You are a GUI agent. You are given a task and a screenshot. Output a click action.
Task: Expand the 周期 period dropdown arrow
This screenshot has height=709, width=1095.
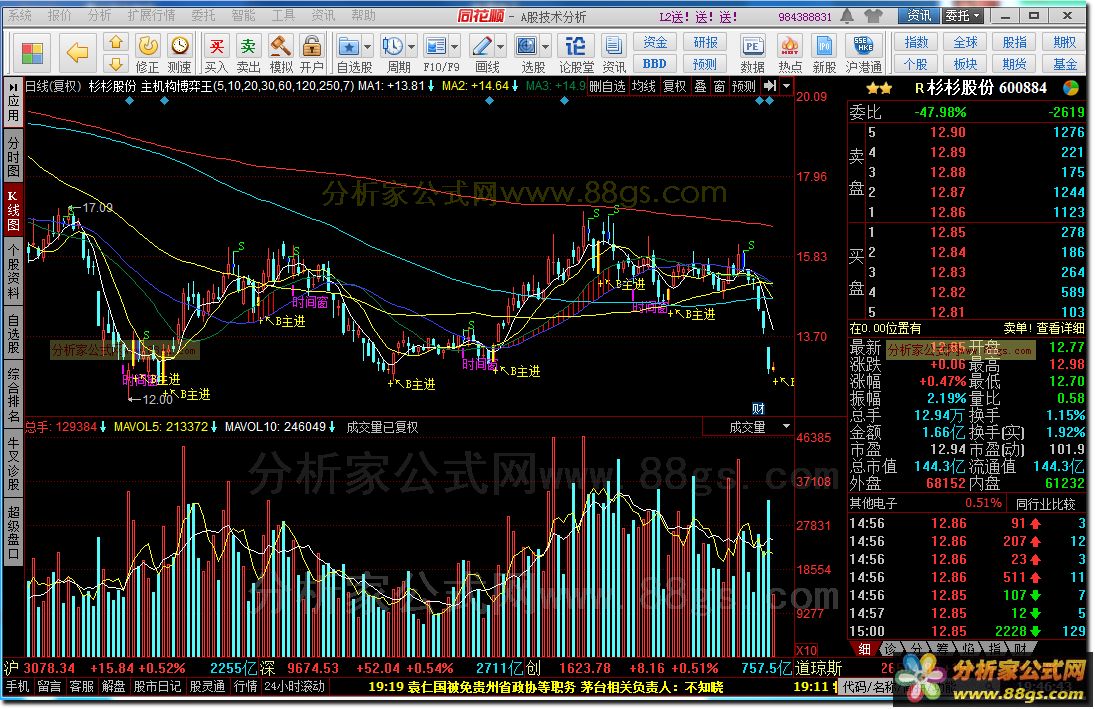point(411,47)
